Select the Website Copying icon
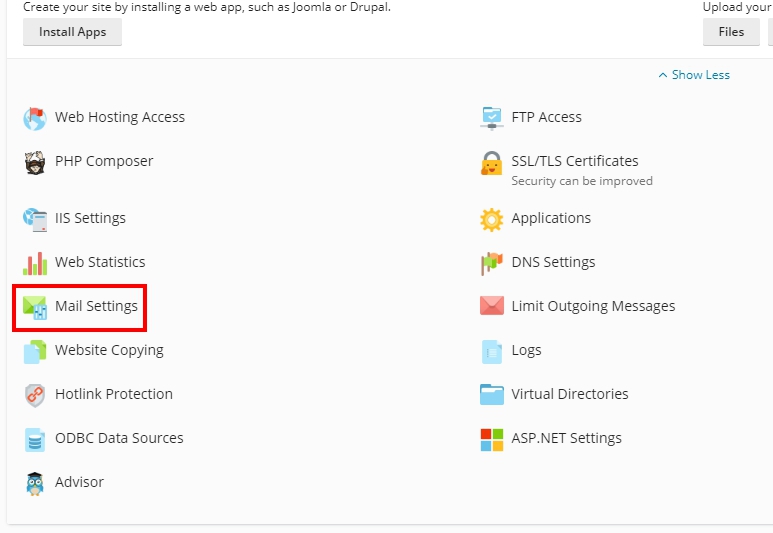 [35, 351]
